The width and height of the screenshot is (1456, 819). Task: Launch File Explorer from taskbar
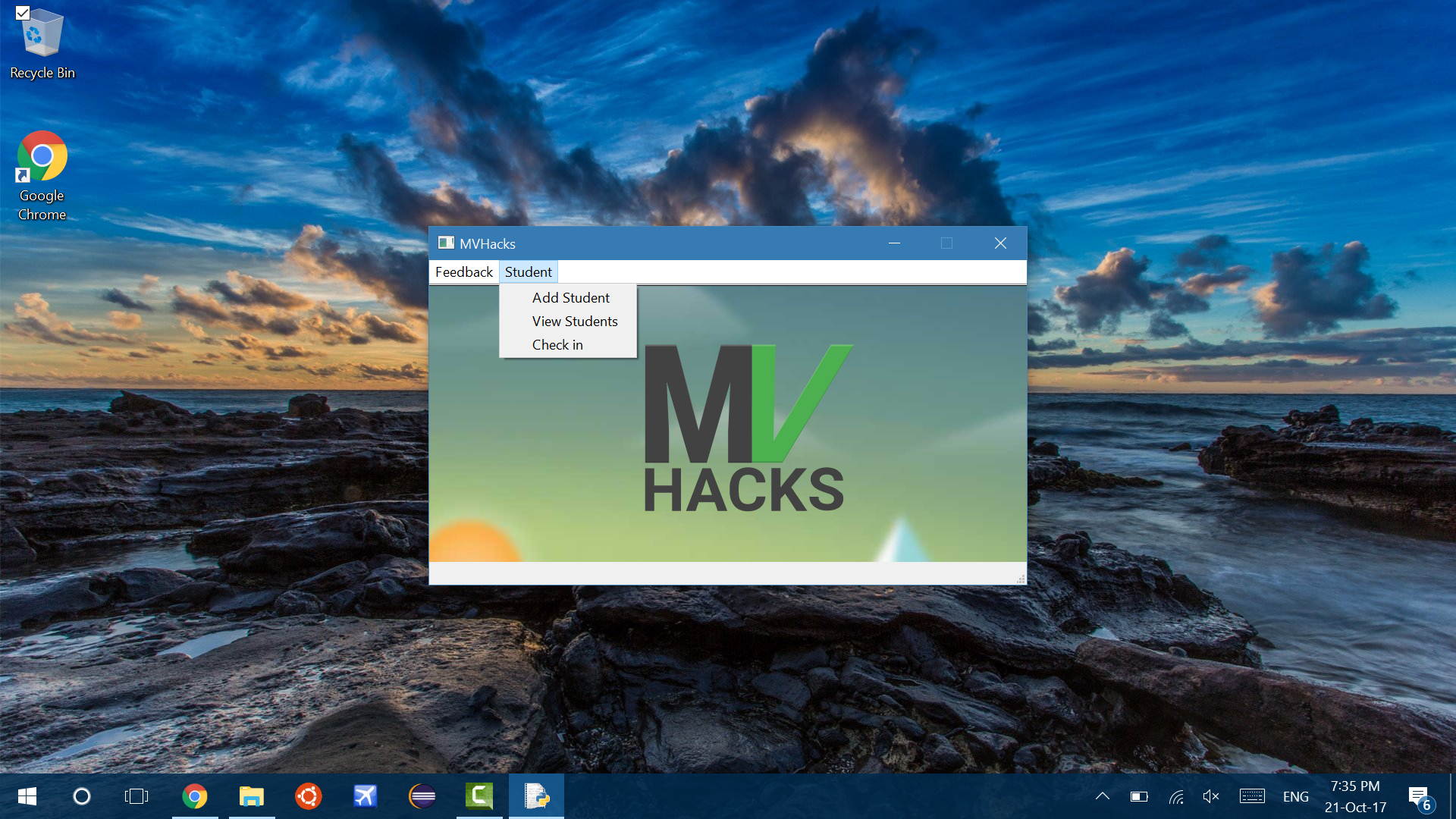[x=252, y=796]
